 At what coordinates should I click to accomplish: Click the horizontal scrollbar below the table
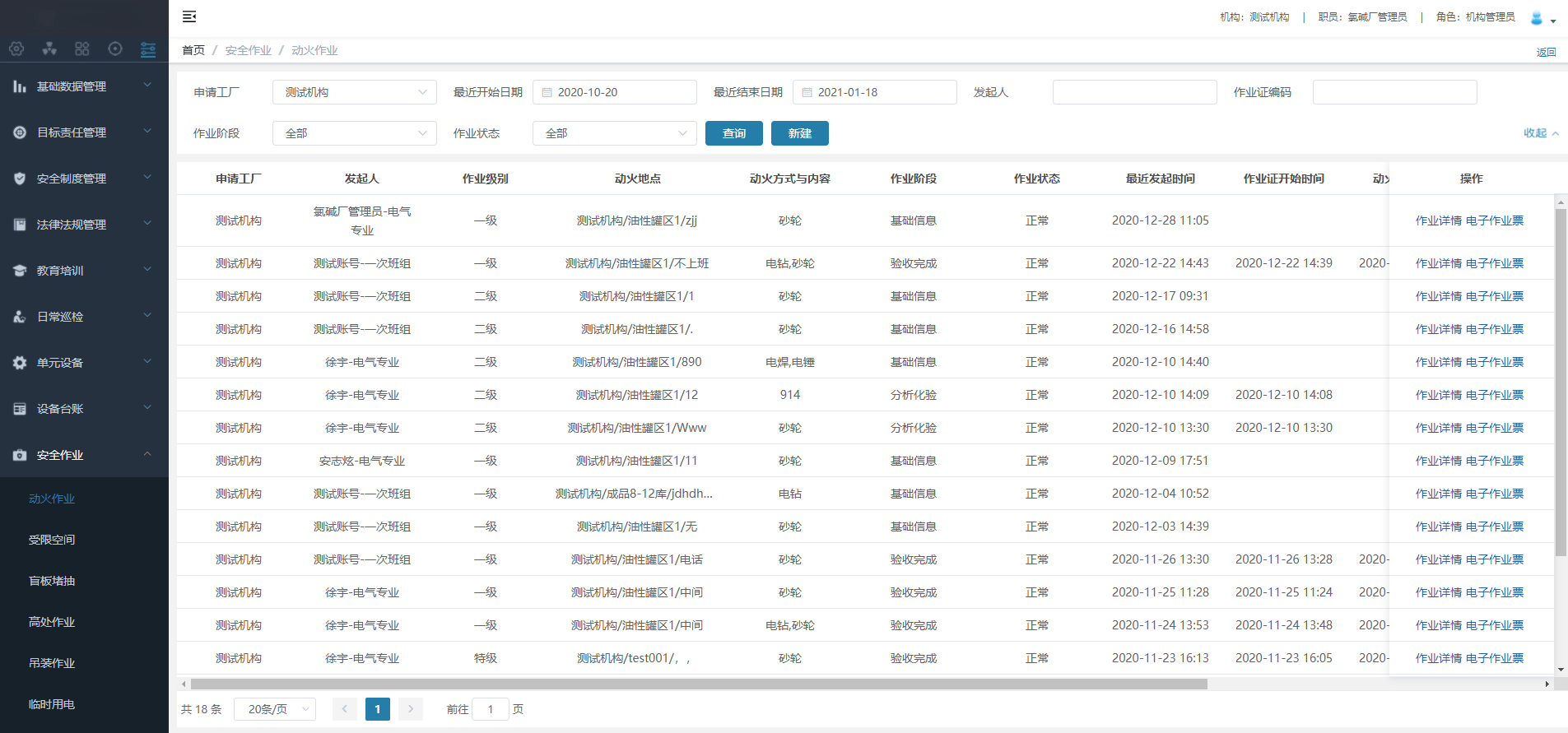coord(698,684)
